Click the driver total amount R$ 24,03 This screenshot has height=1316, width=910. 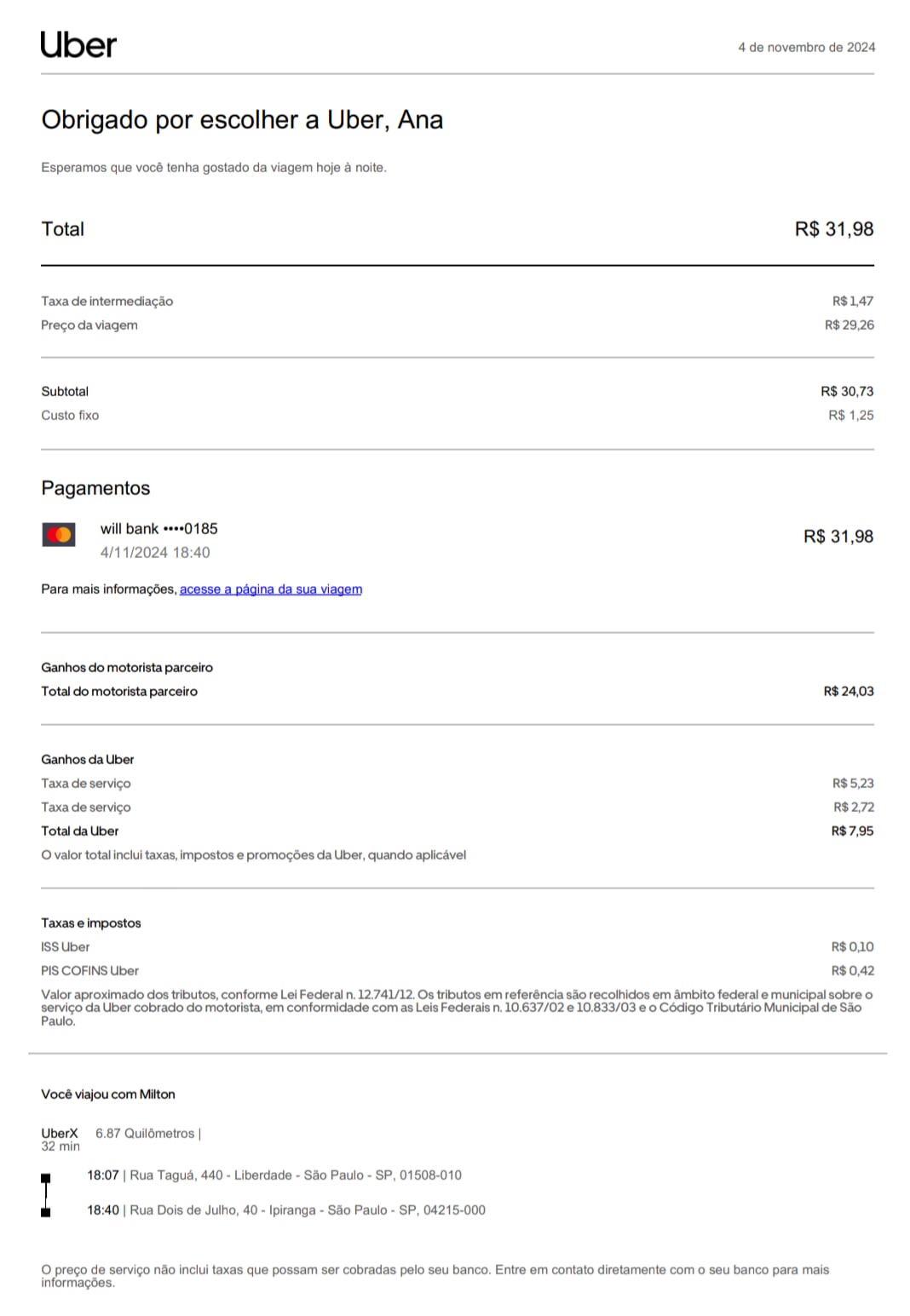pos(849,692)
